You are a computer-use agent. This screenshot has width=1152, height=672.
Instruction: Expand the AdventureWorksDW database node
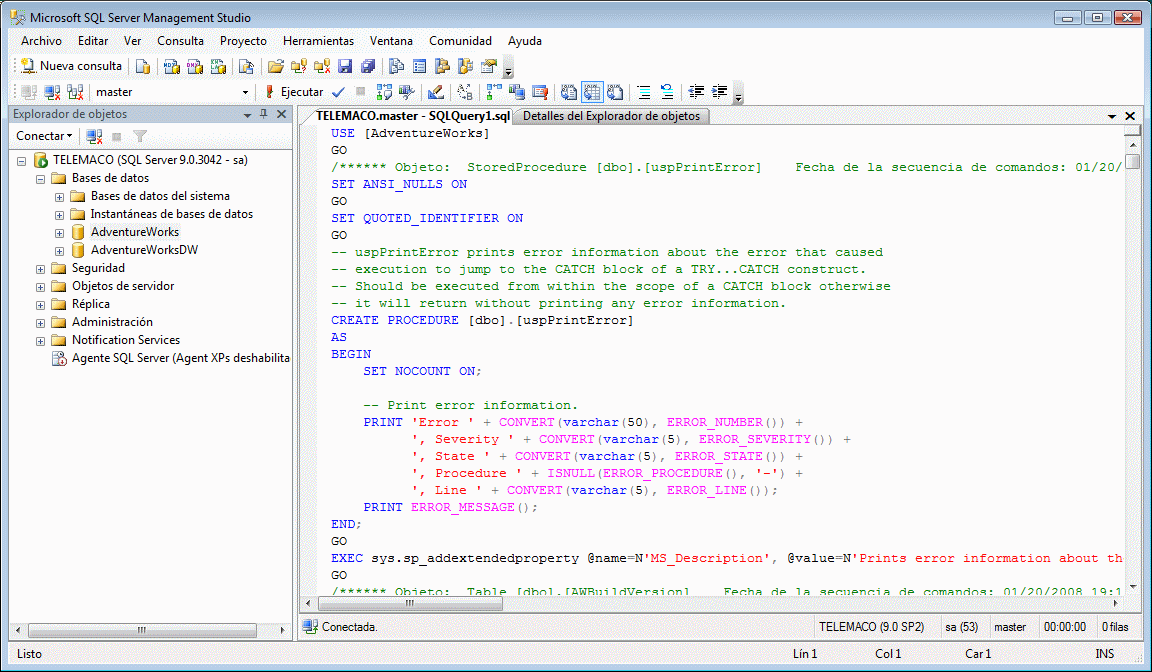[x=60, y=250]
